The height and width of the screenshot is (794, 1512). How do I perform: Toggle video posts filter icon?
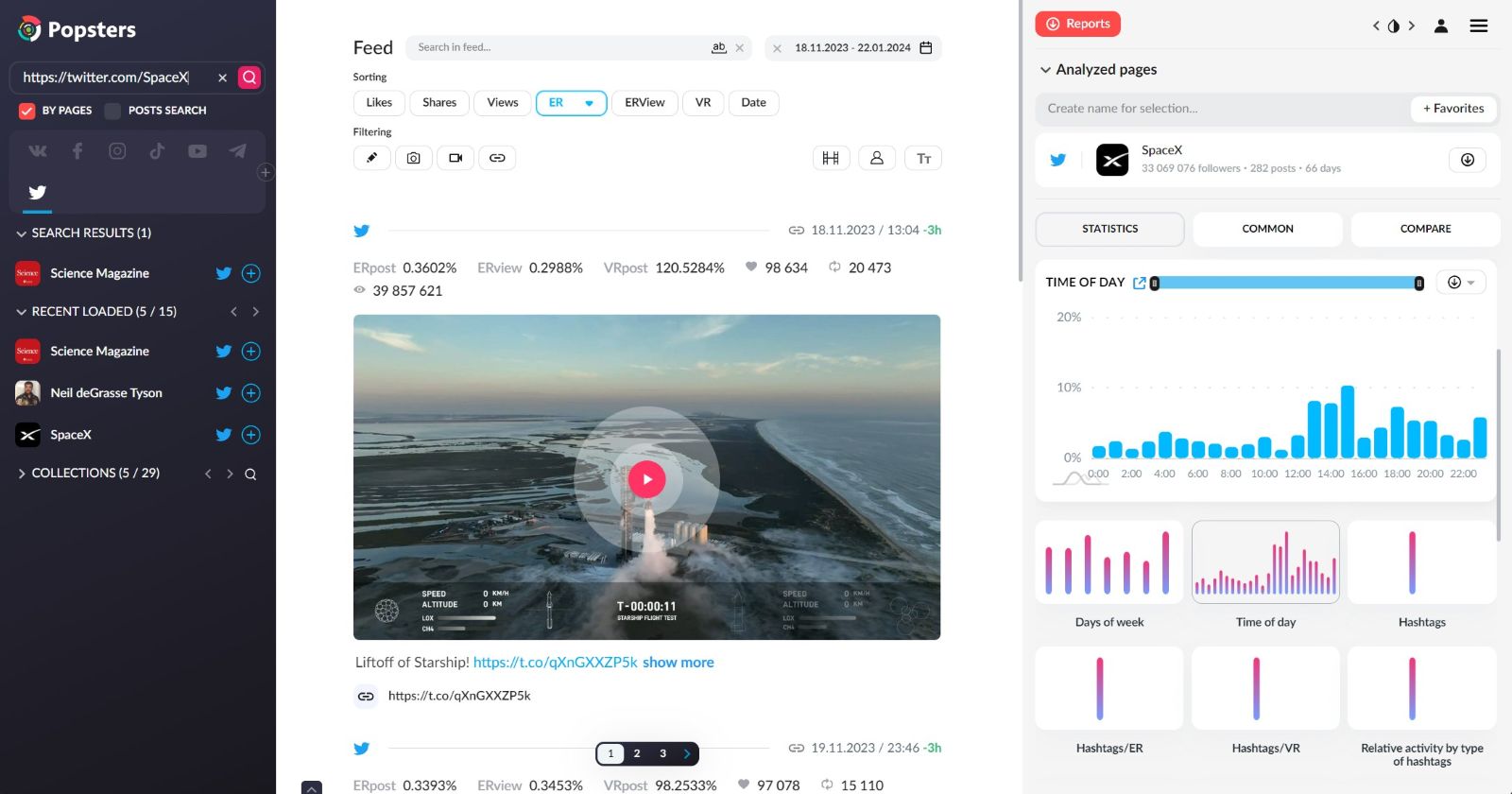tap(455, 158)
